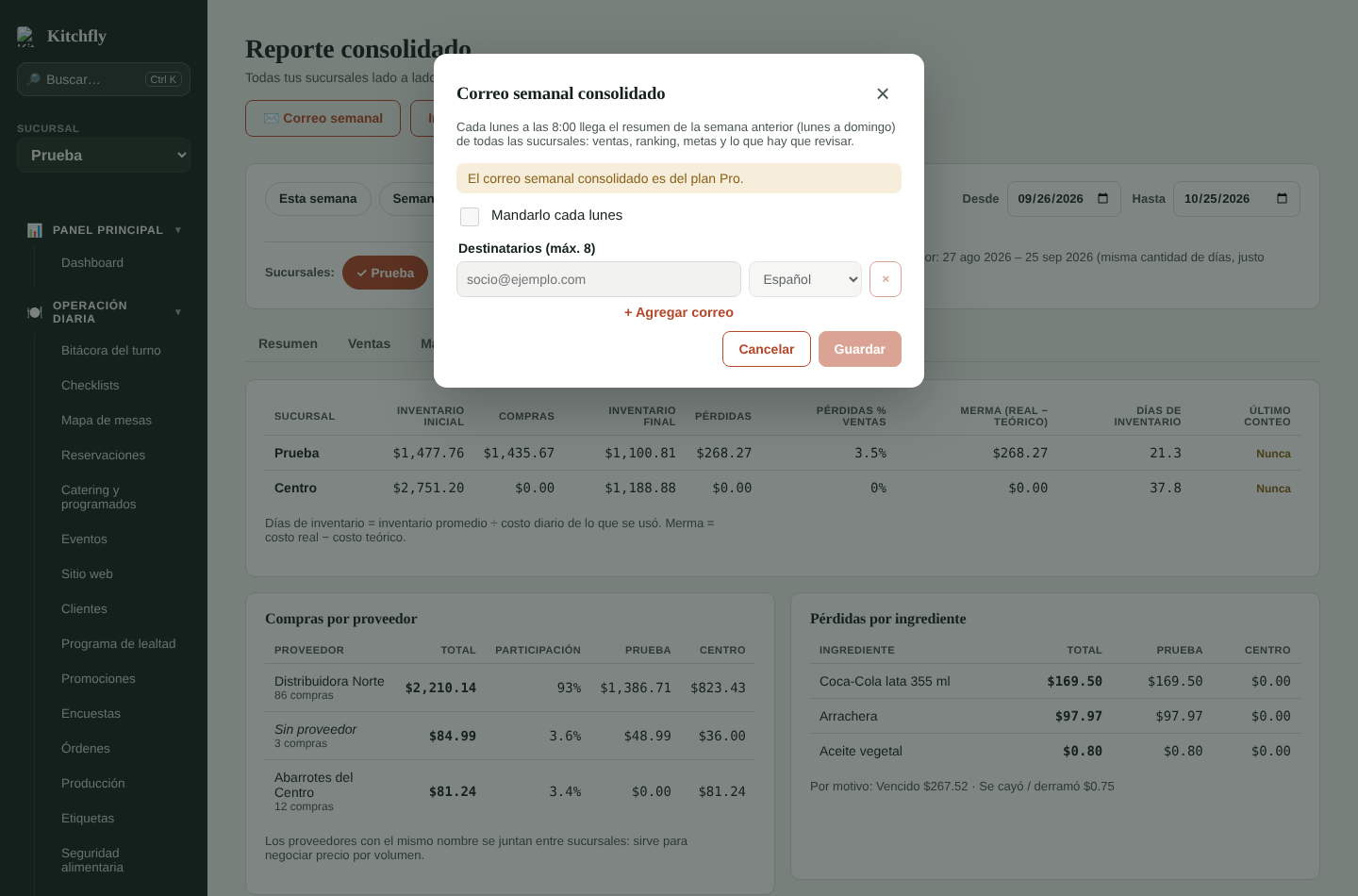Viewport: 1358px width, 896px height.
Task: Click the Sin proveedor row
Action: coord(509,736)
